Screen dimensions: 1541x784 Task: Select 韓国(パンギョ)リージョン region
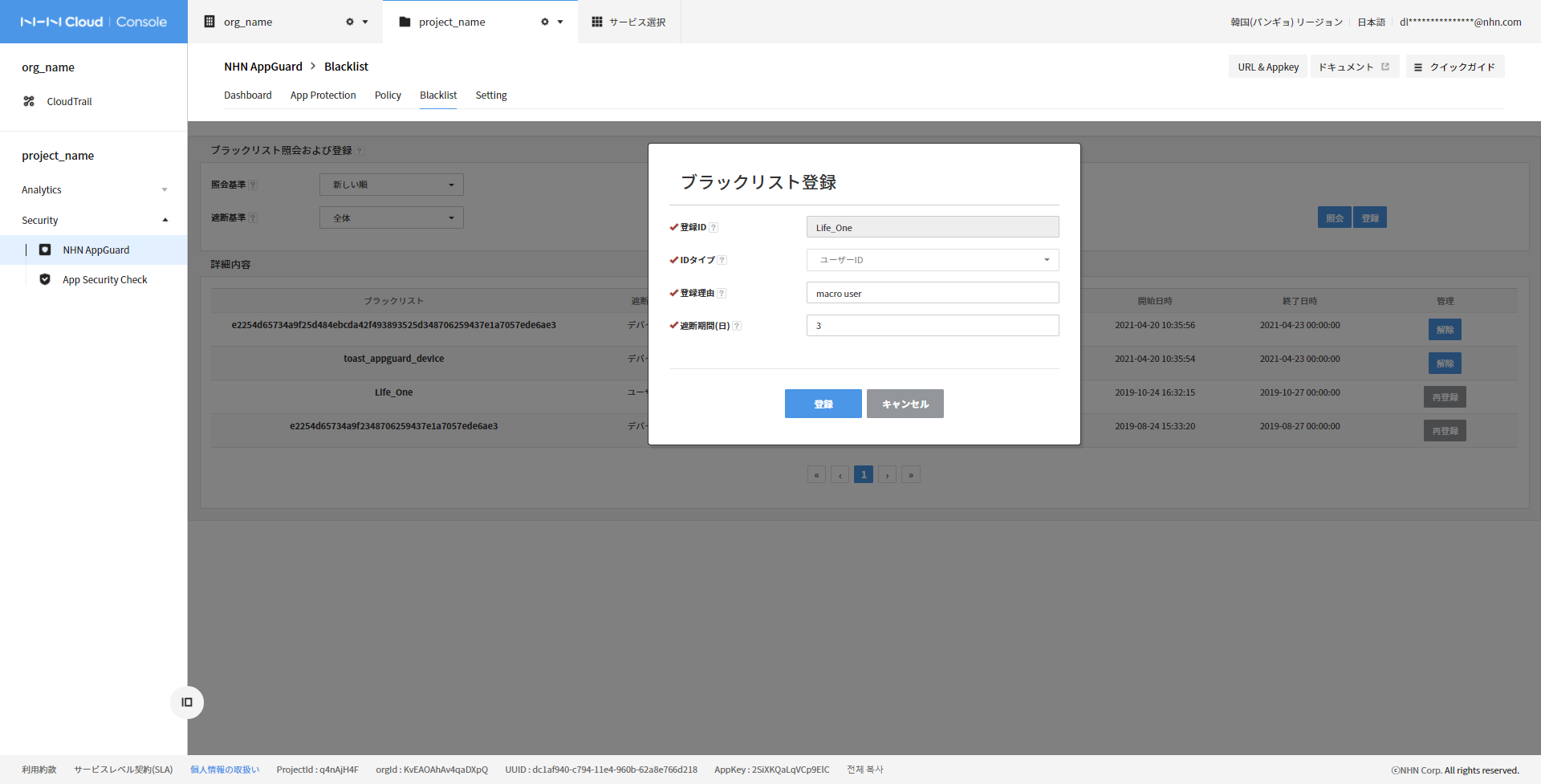pos(1287,22)
